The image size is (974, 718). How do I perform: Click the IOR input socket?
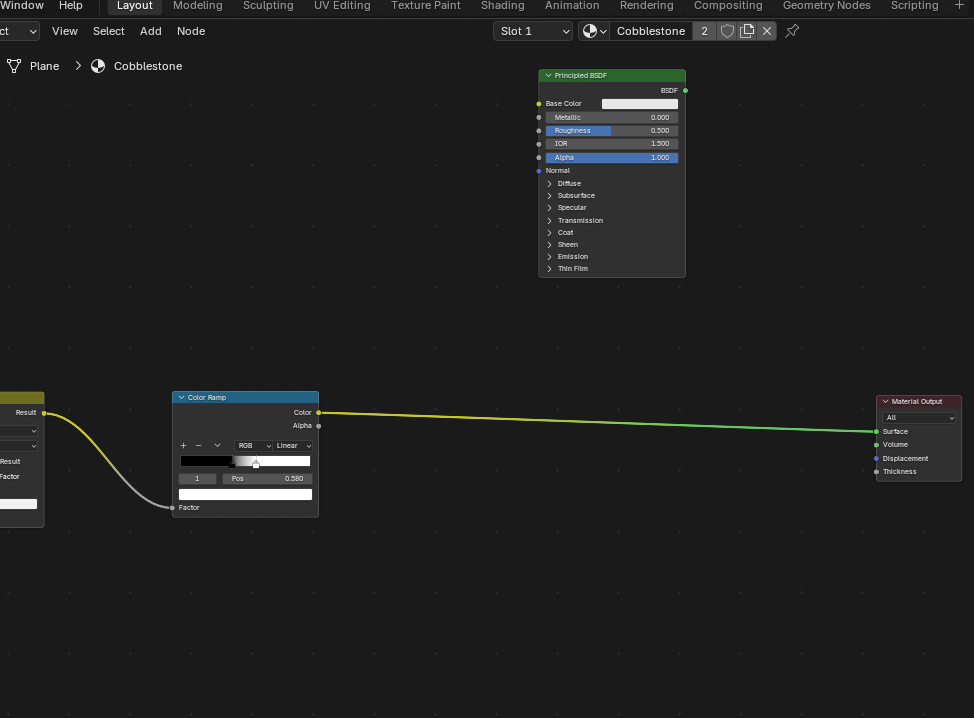[539, 144]
